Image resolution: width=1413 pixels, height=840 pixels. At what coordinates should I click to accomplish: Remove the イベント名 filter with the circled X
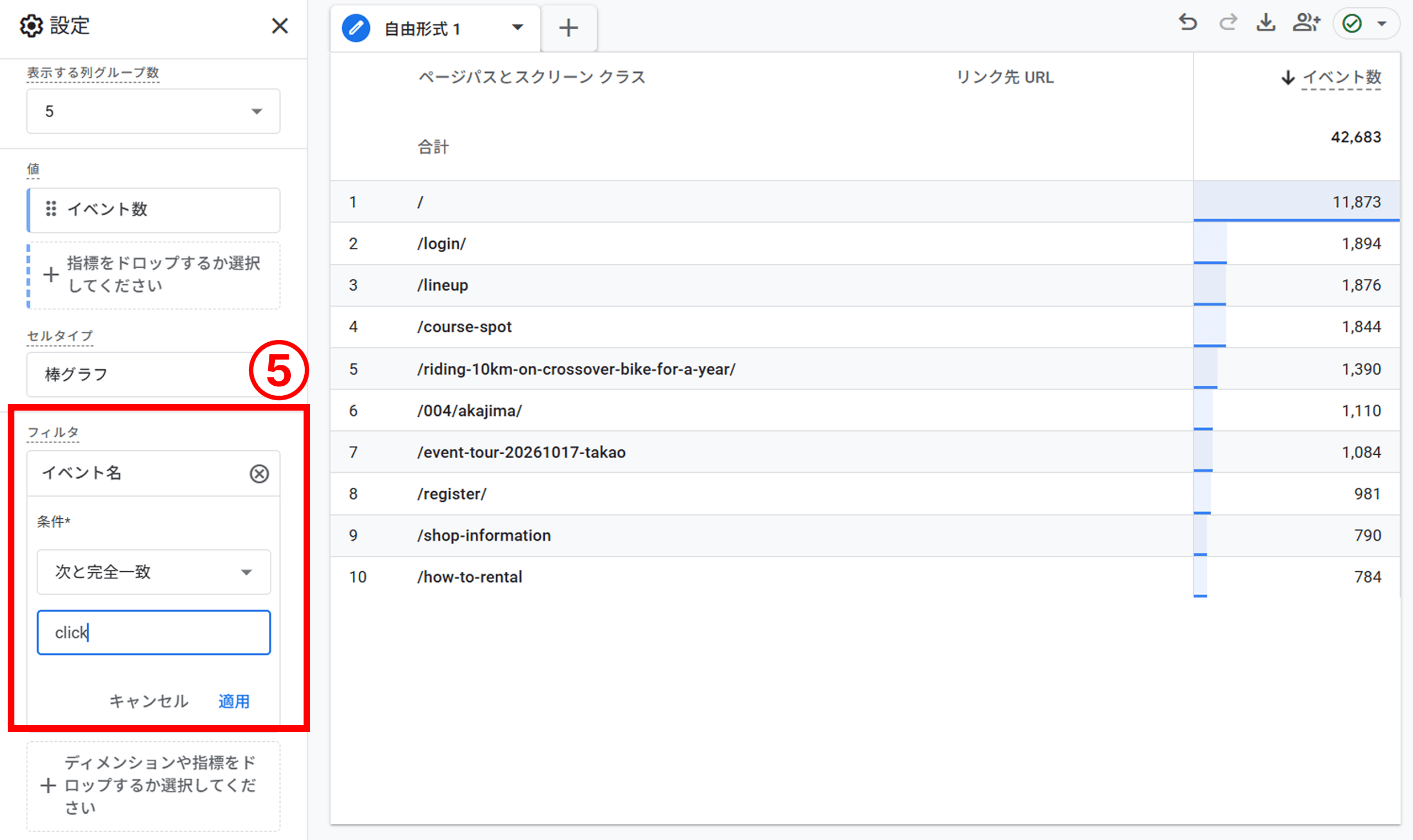[259, 473]
